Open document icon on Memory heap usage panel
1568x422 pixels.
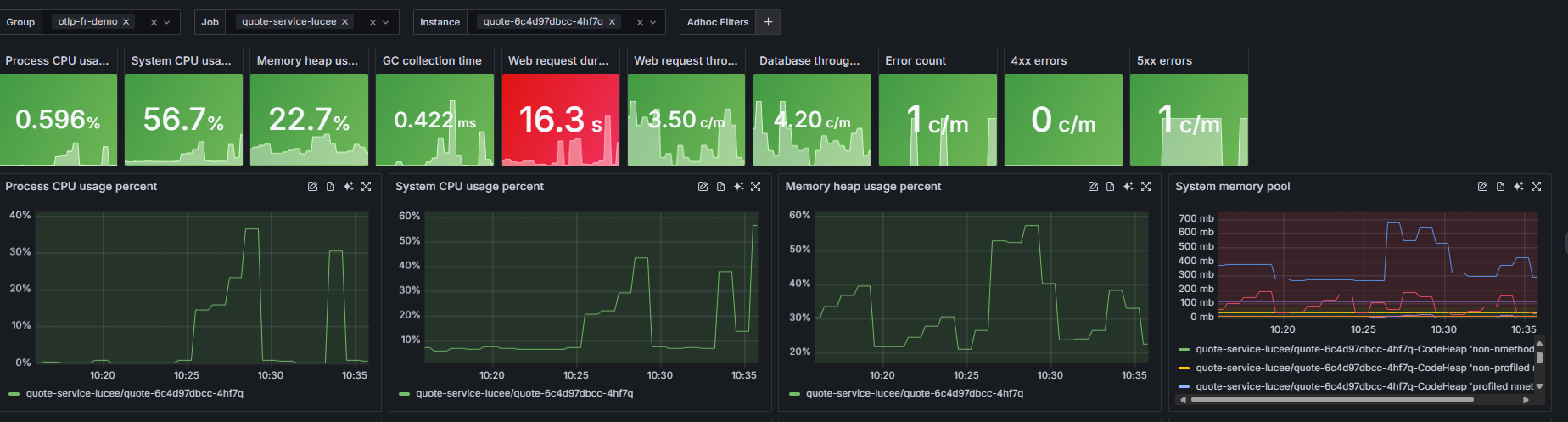click(x=1110, y=187)
